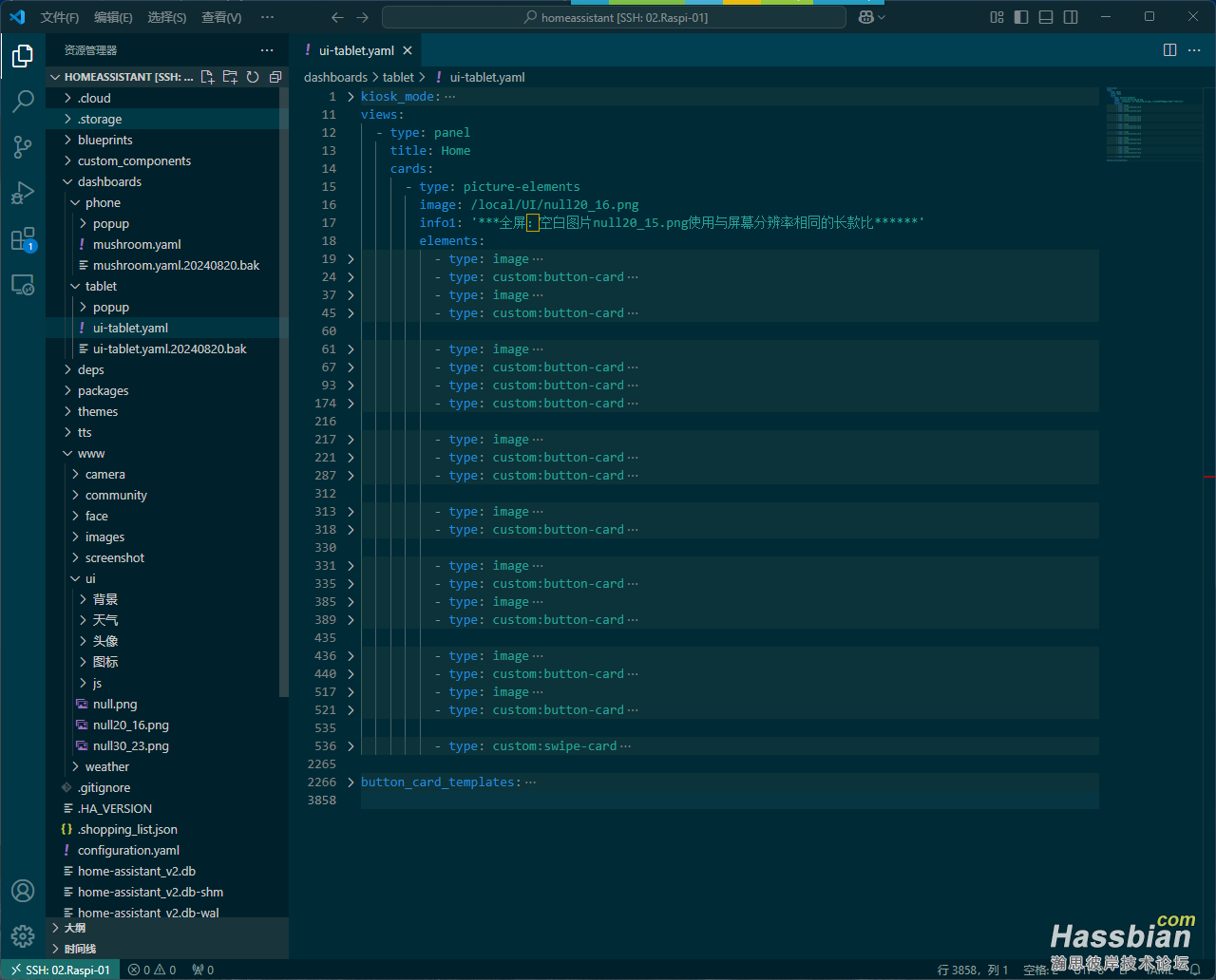
Task: Toggle secondary side bar visibility
Action: tap(1071, 17)
